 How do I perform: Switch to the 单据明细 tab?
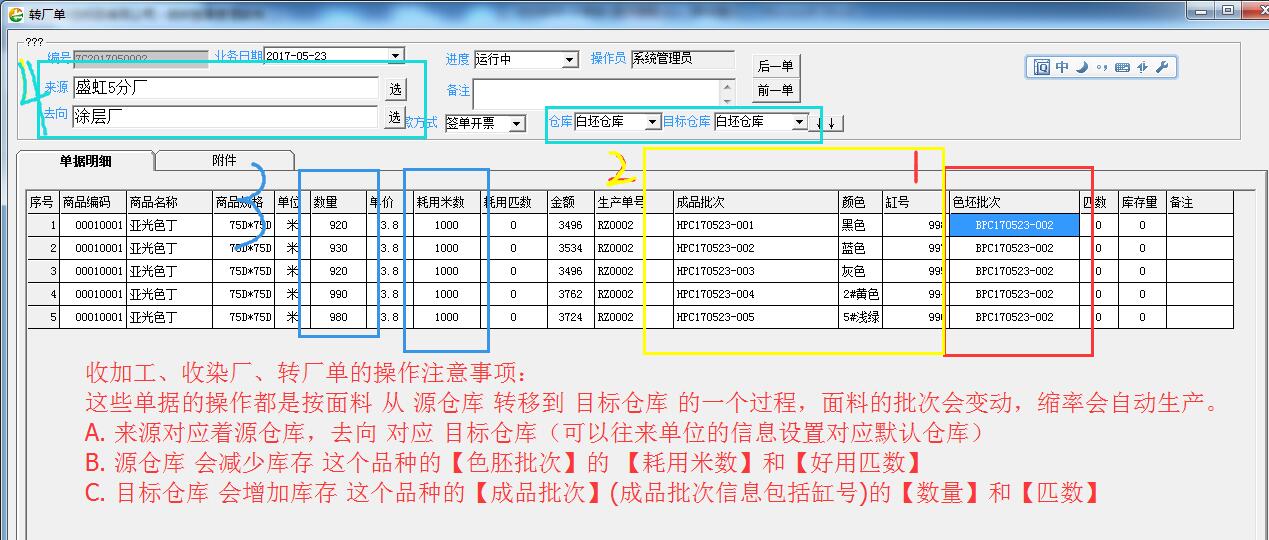(85, 160)
